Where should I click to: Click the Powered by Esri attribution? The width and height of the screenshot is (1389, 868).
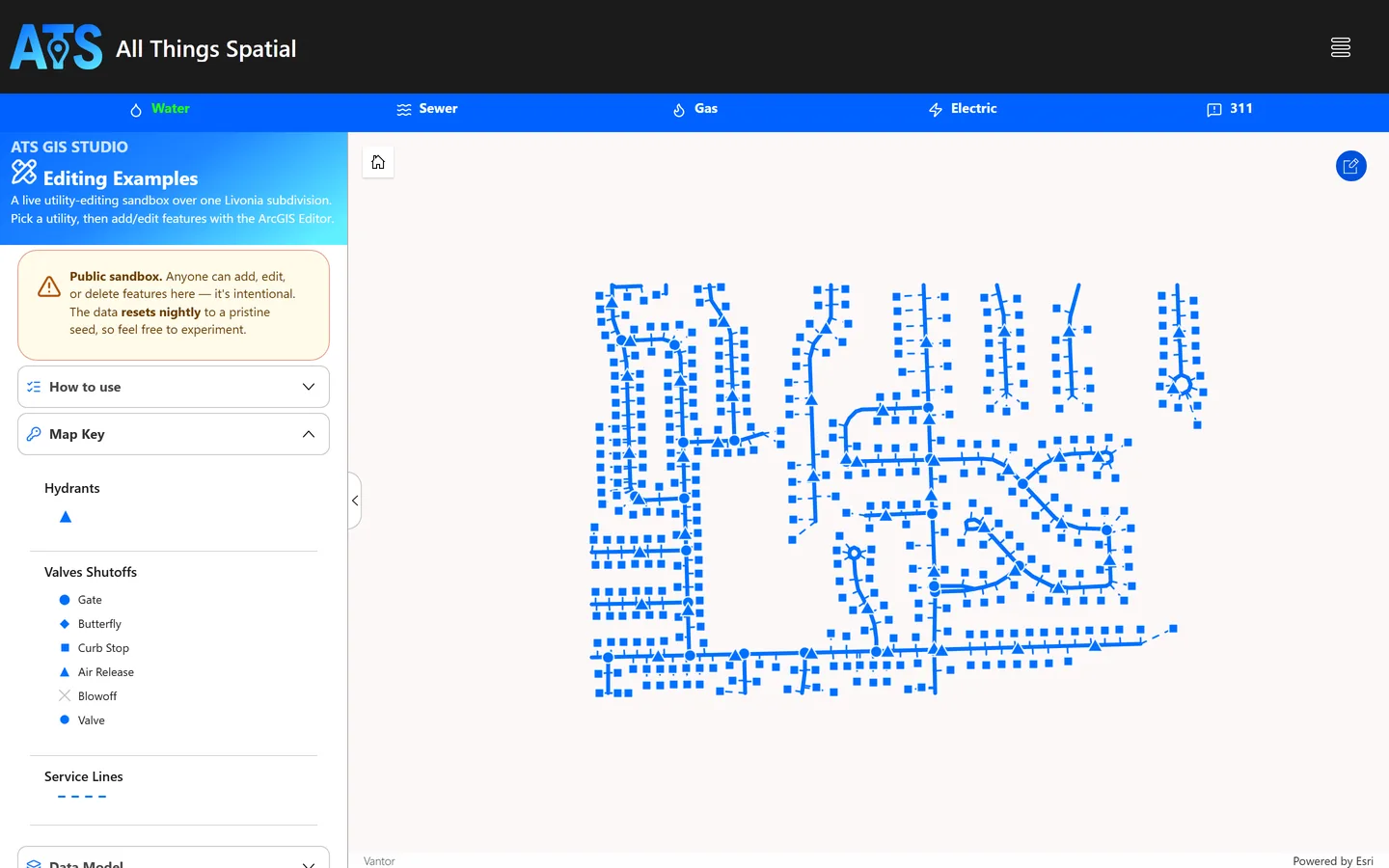pyautogui.click(x=1333, y=861)
